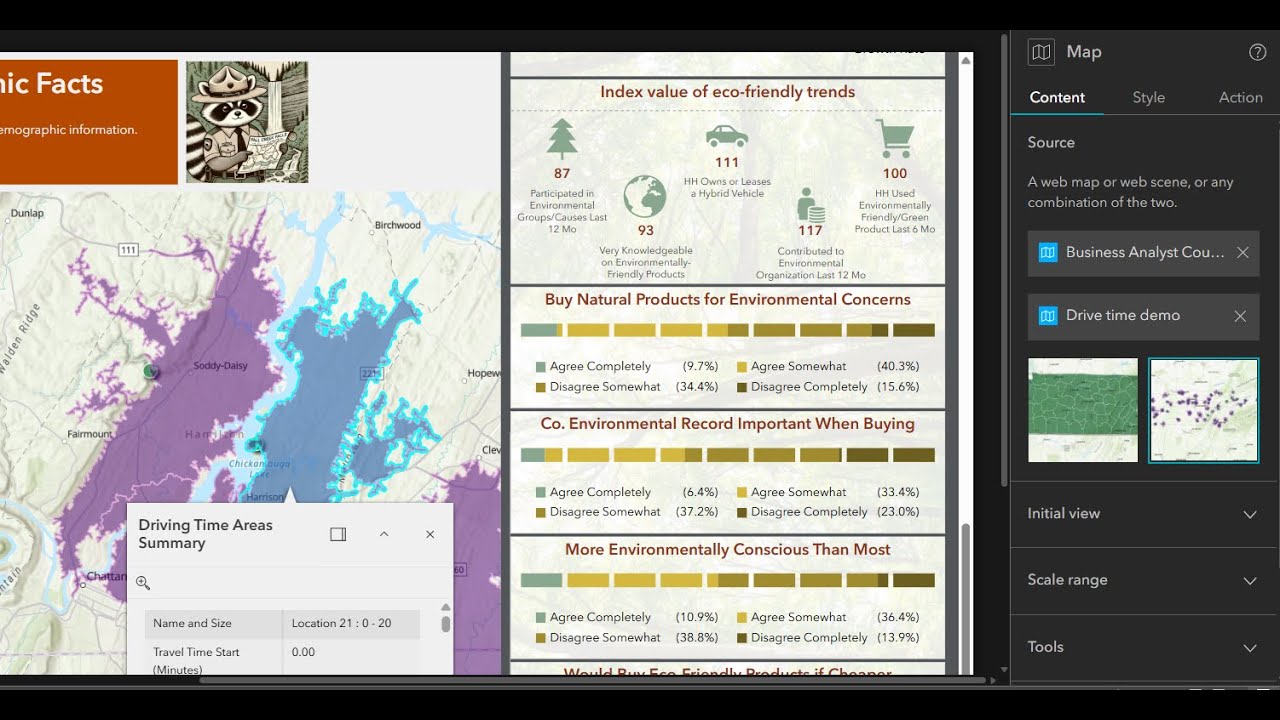Click the Name and Size table row
The image size is (1280, 720).
282,623
